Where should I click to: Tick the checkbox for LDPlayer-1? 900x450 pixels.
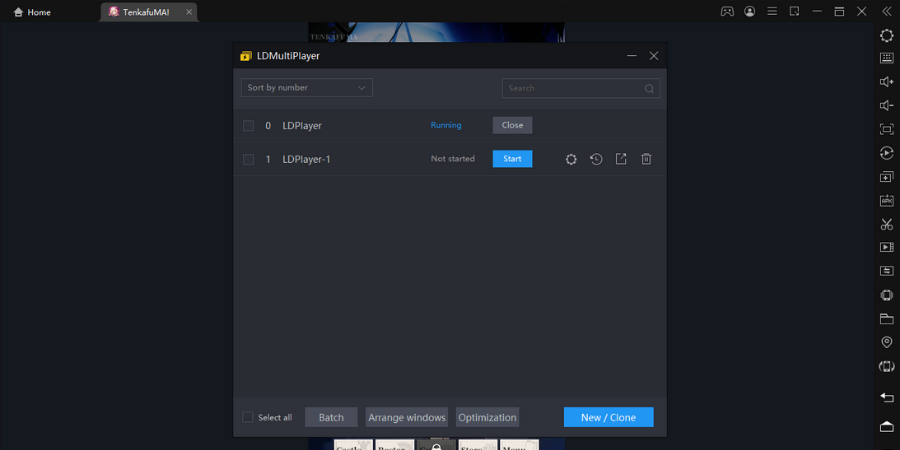pyautogui.click(x=249, y=160)
